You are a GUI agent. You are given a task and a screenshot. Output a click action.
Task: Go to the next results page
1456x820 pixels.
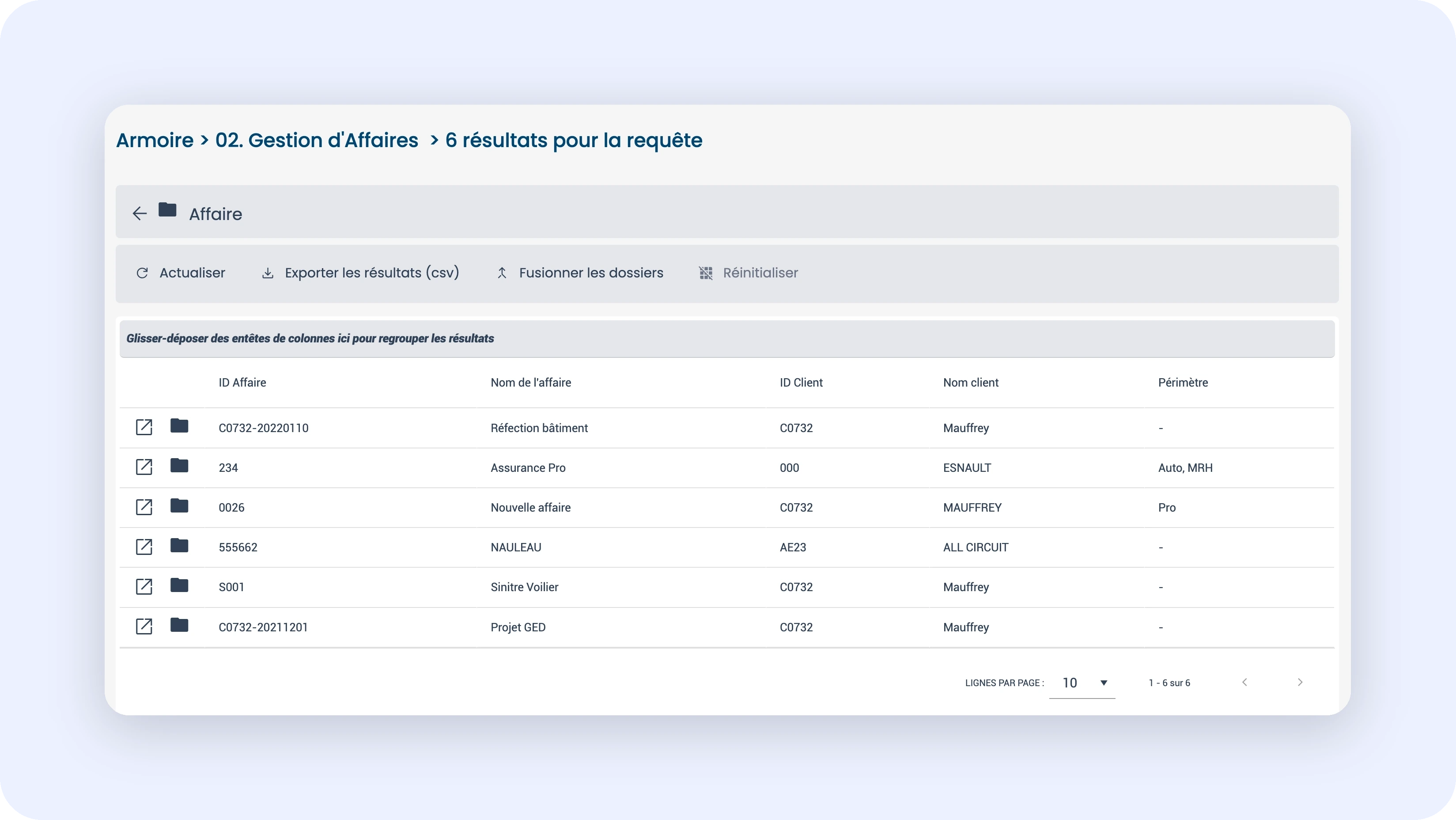point(1300,683)
